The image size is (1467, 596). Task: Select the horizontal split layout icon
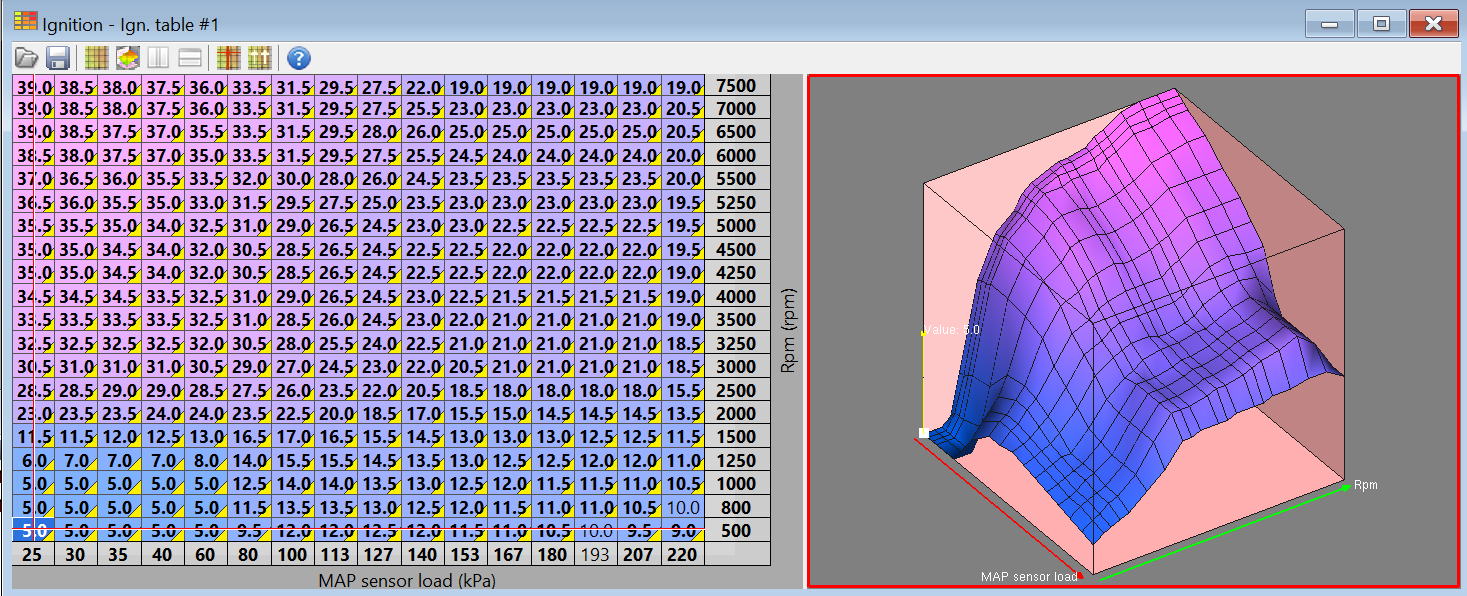(189, 58)
